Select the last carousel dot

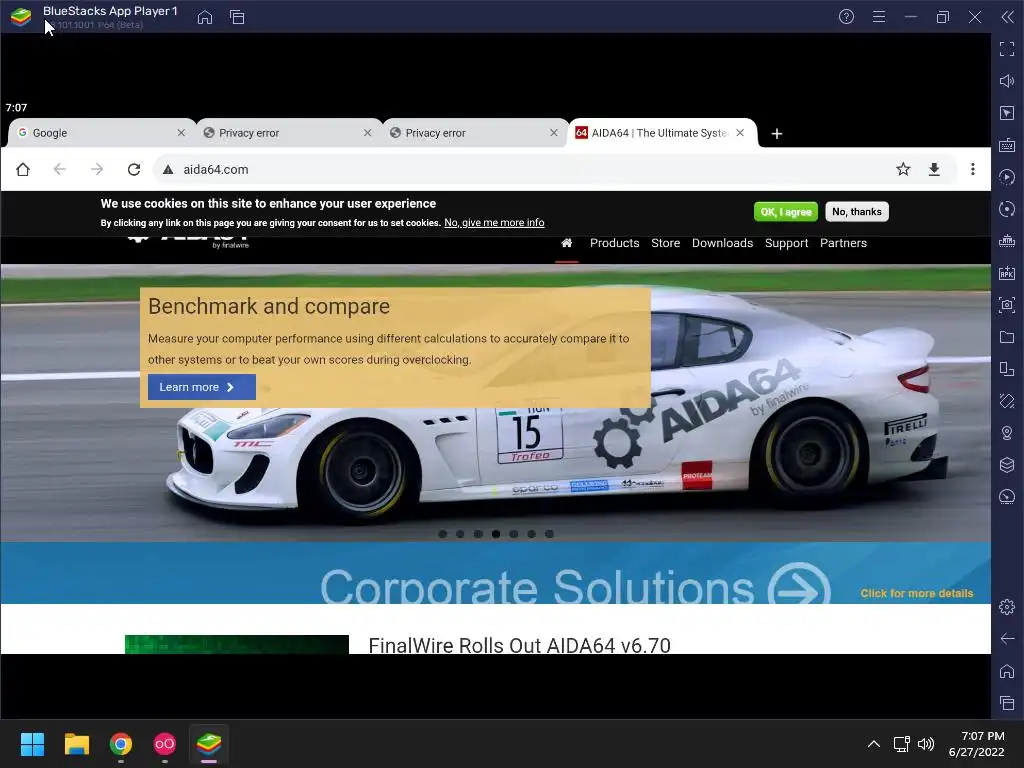tap(550, 534)
